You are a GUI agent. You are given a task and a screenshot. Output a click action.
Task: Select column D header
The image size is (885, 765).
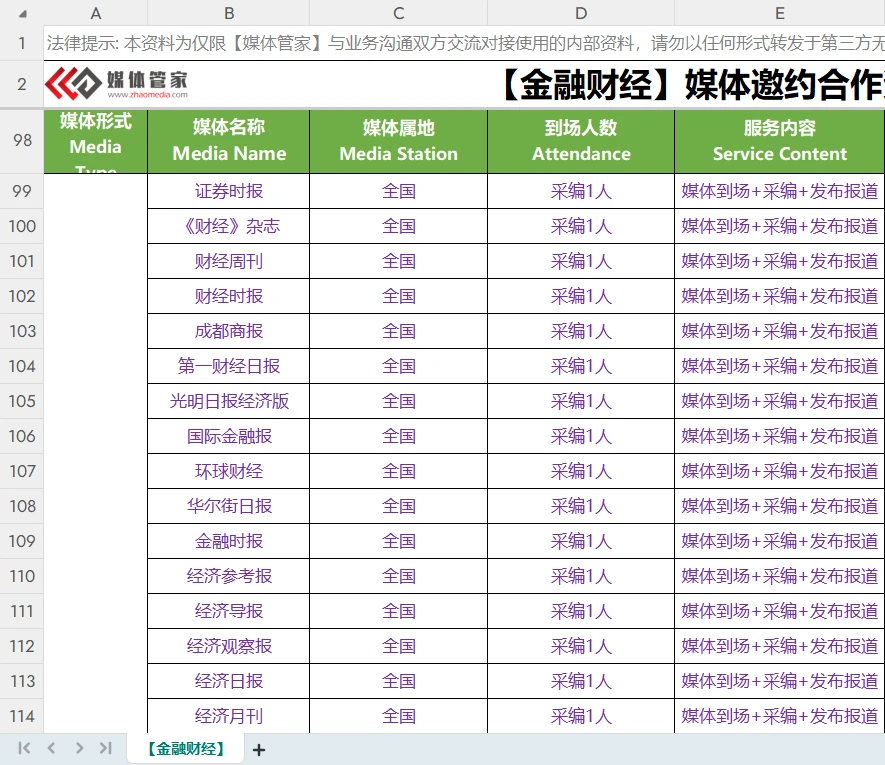(x=581, y=13)
